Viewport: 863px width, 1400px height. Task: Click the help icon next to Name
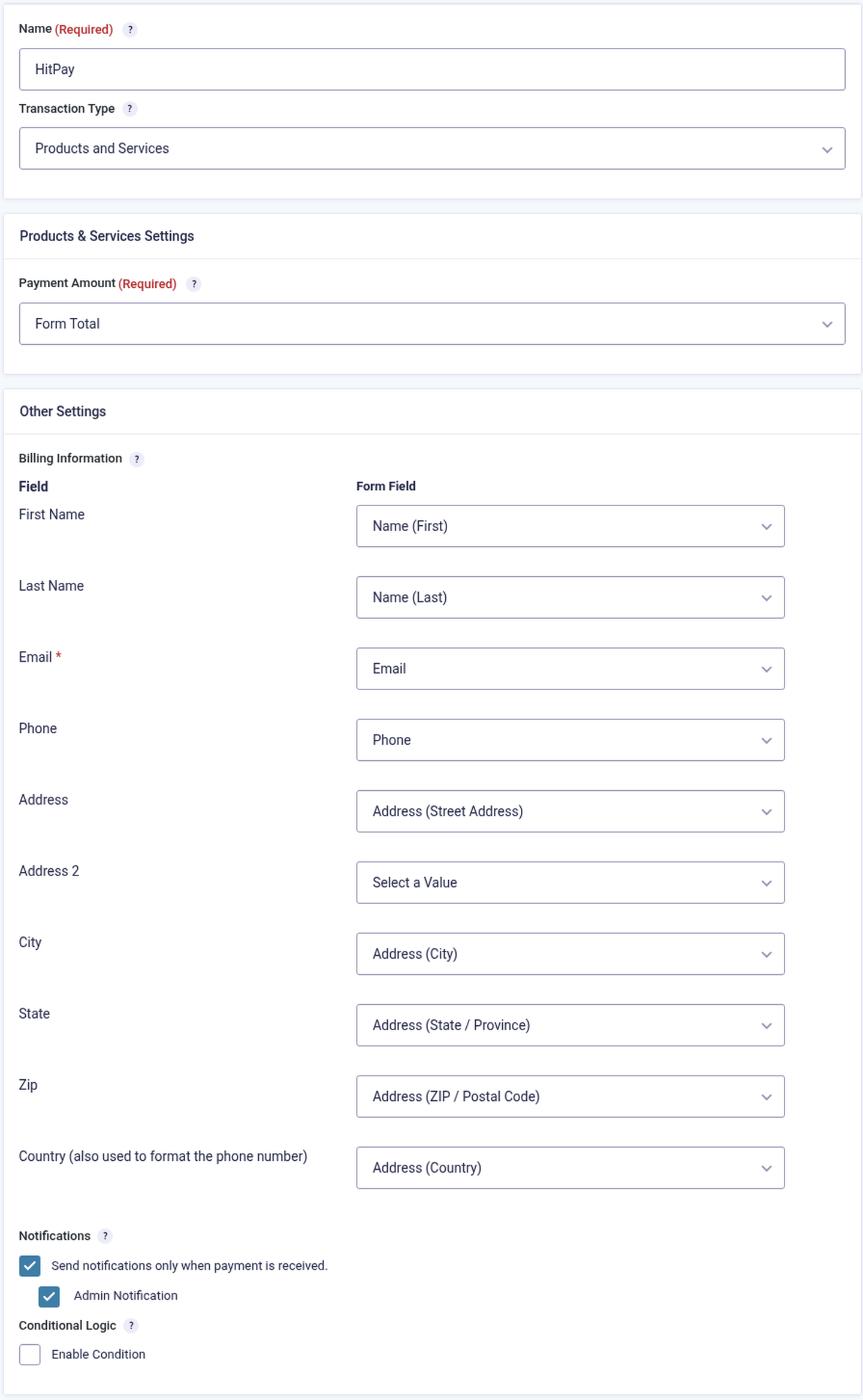[130, 29]
